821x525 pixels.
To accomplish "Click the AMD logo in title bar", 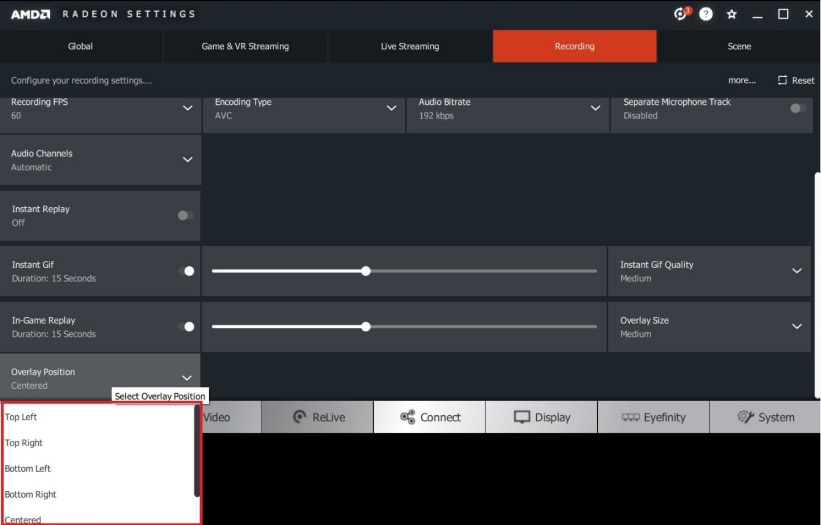I will pos(30,14).
